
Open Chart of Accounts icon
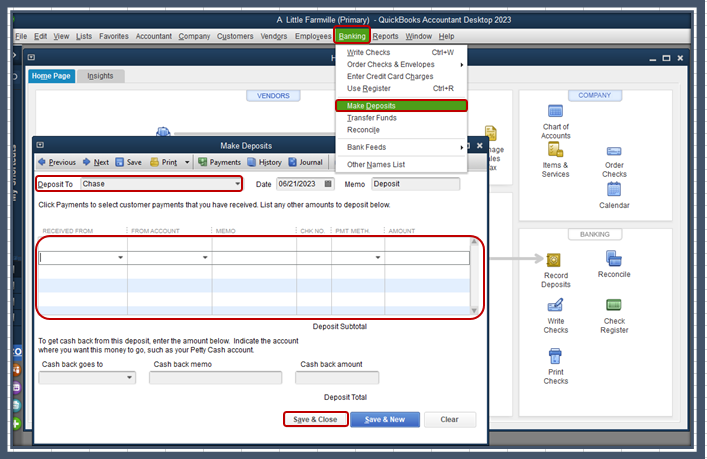pos(555,111)
